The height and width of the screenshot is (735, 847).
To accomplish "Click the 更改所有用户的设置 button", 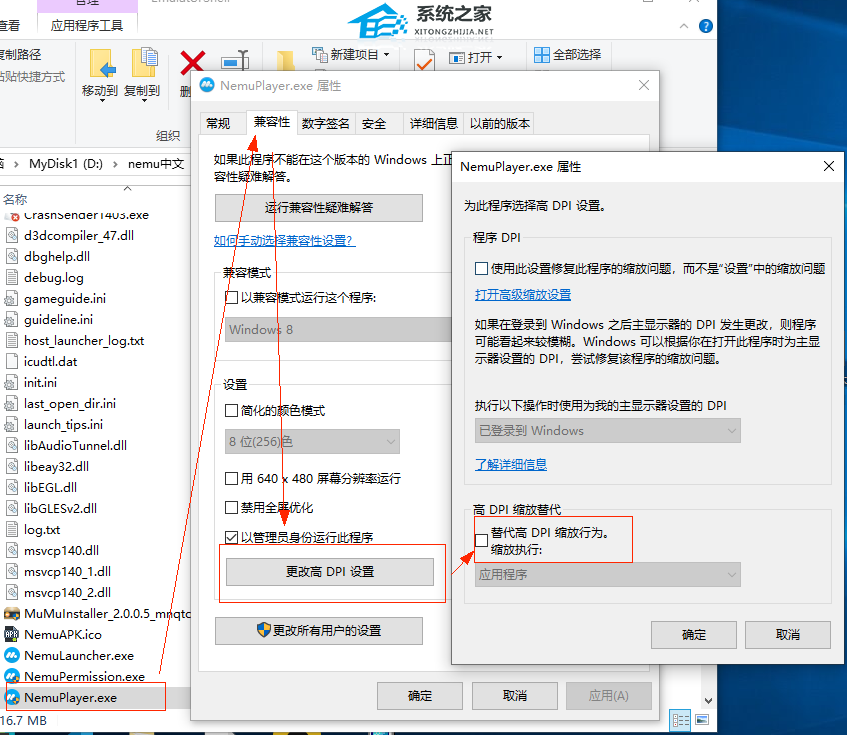I will tap(319, 630).
